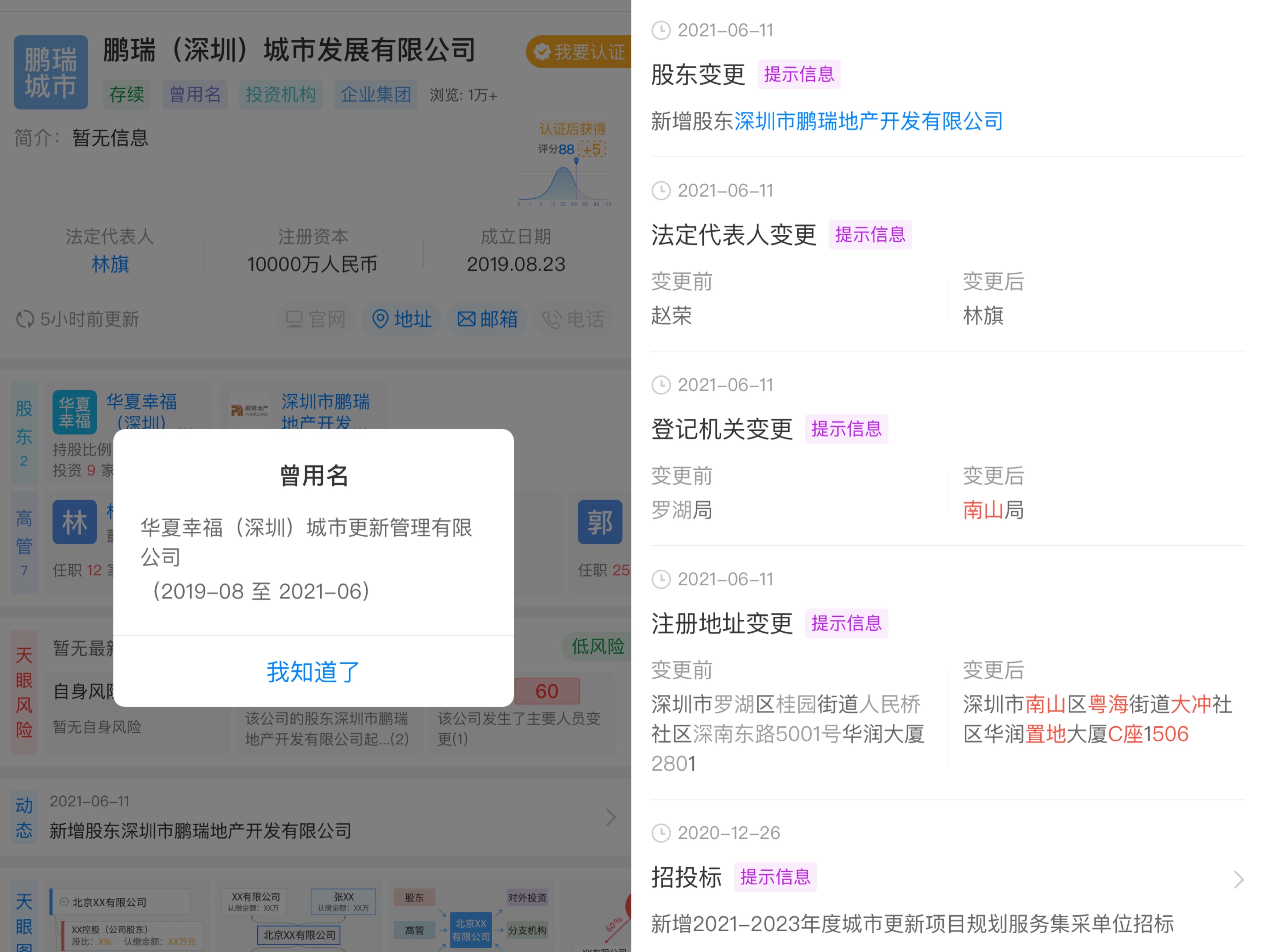Click clock icon above 股东变更

[661, 31]
